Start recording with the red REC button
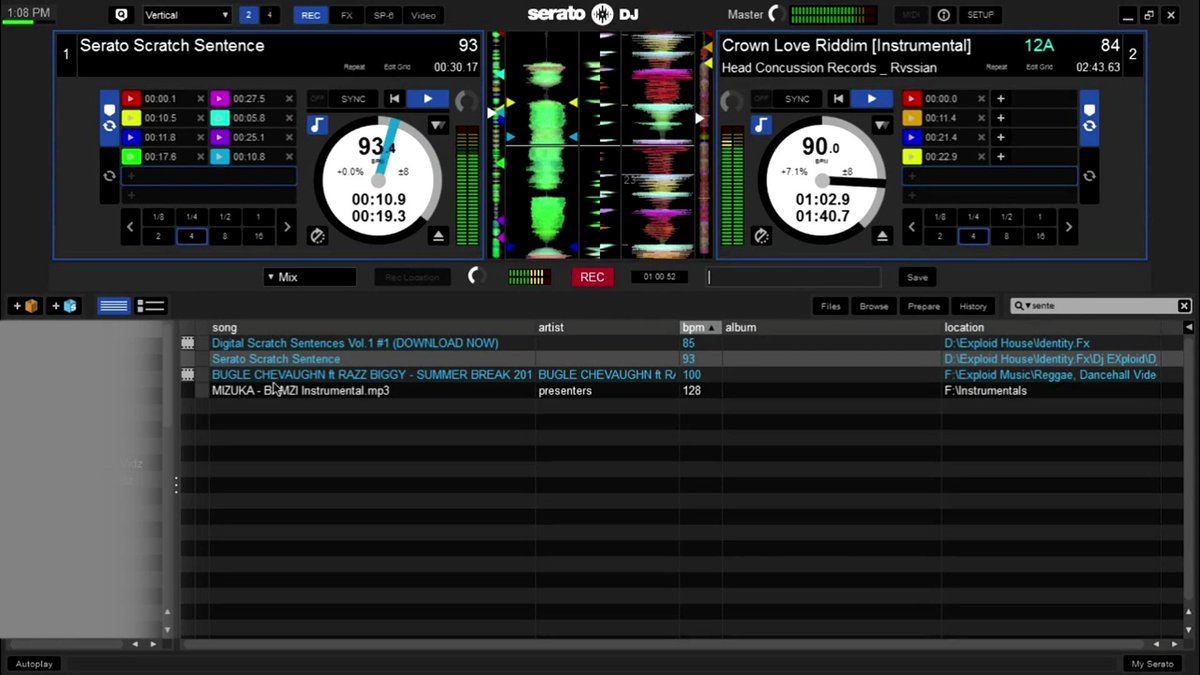This screenshot has height=675, width=1200. coord(592,277)
